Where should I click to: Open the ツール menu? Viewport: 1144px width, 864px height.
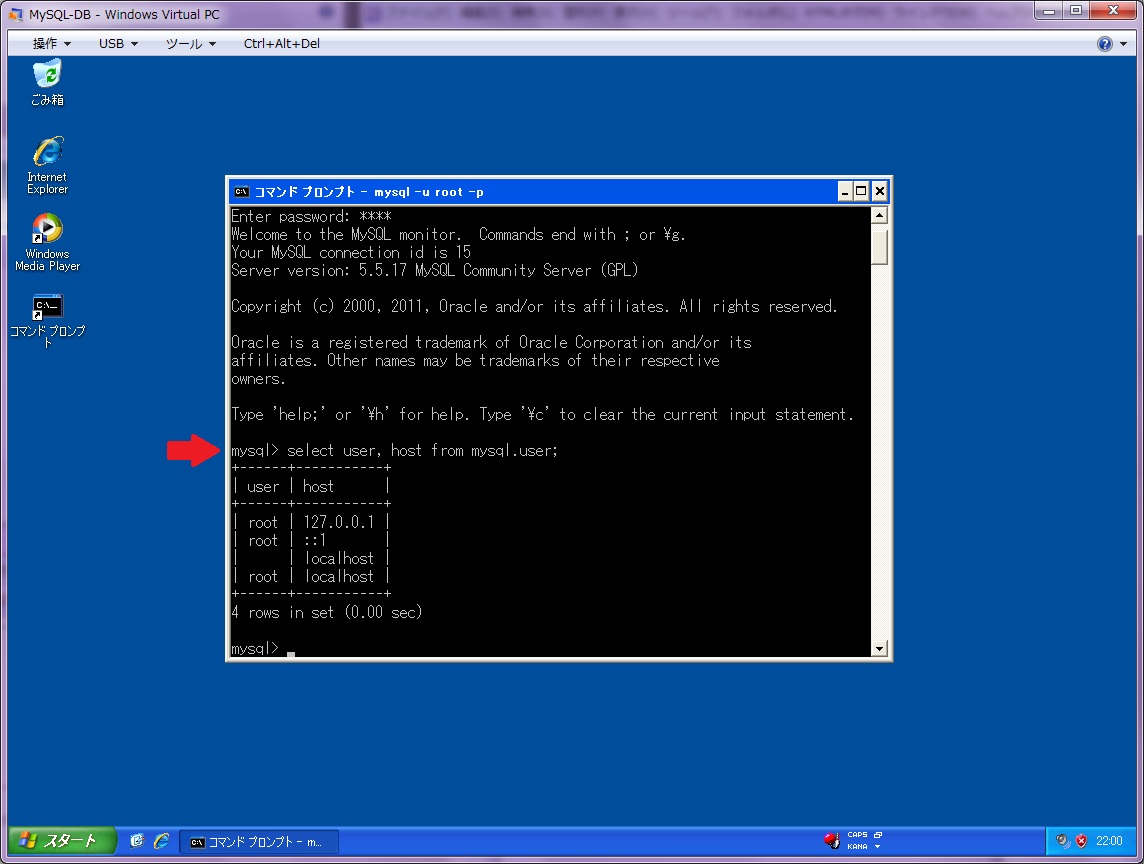pyautogui.click(x=190, y=44)
